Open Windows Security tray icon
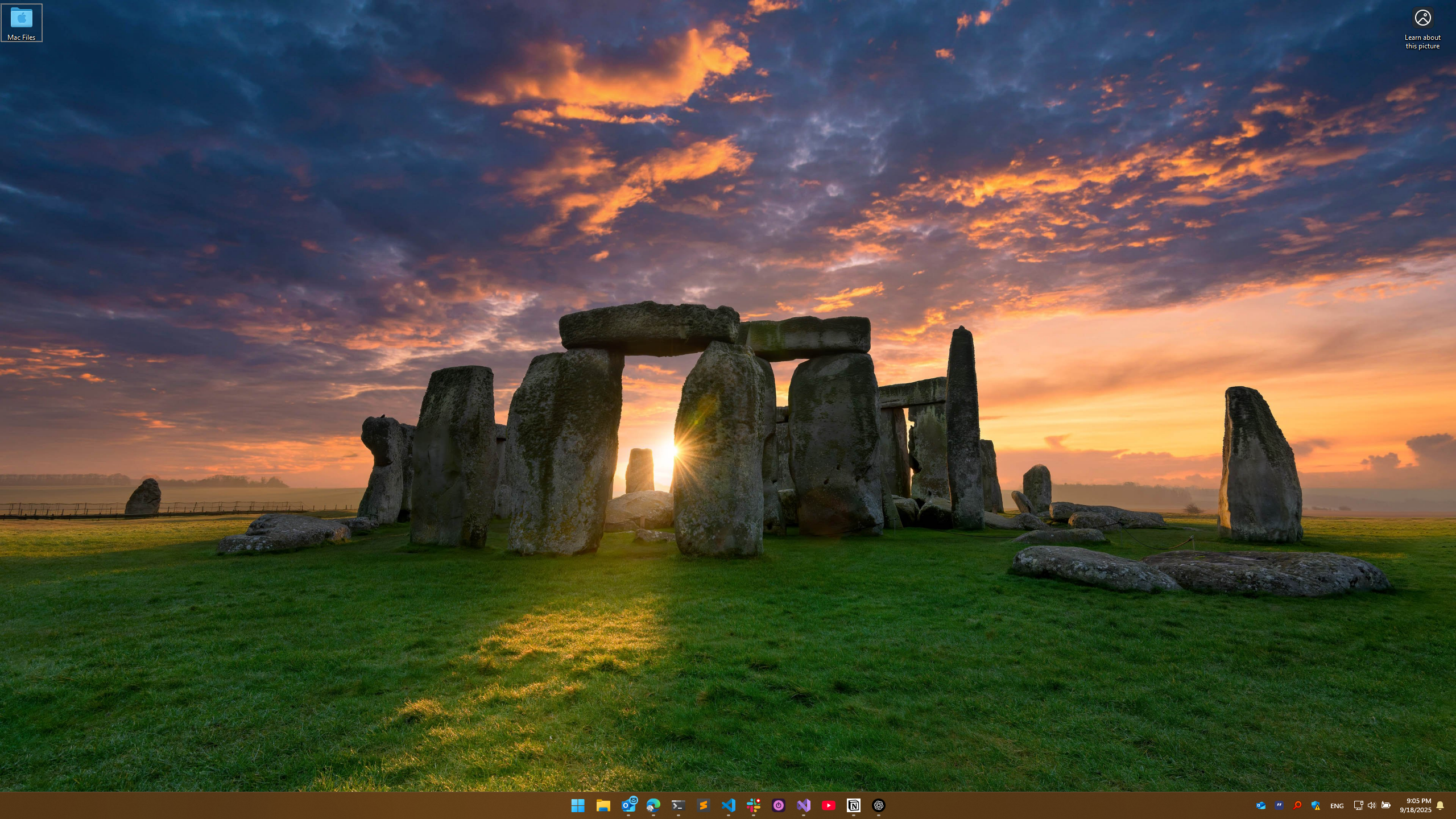 pos(1316,805)
